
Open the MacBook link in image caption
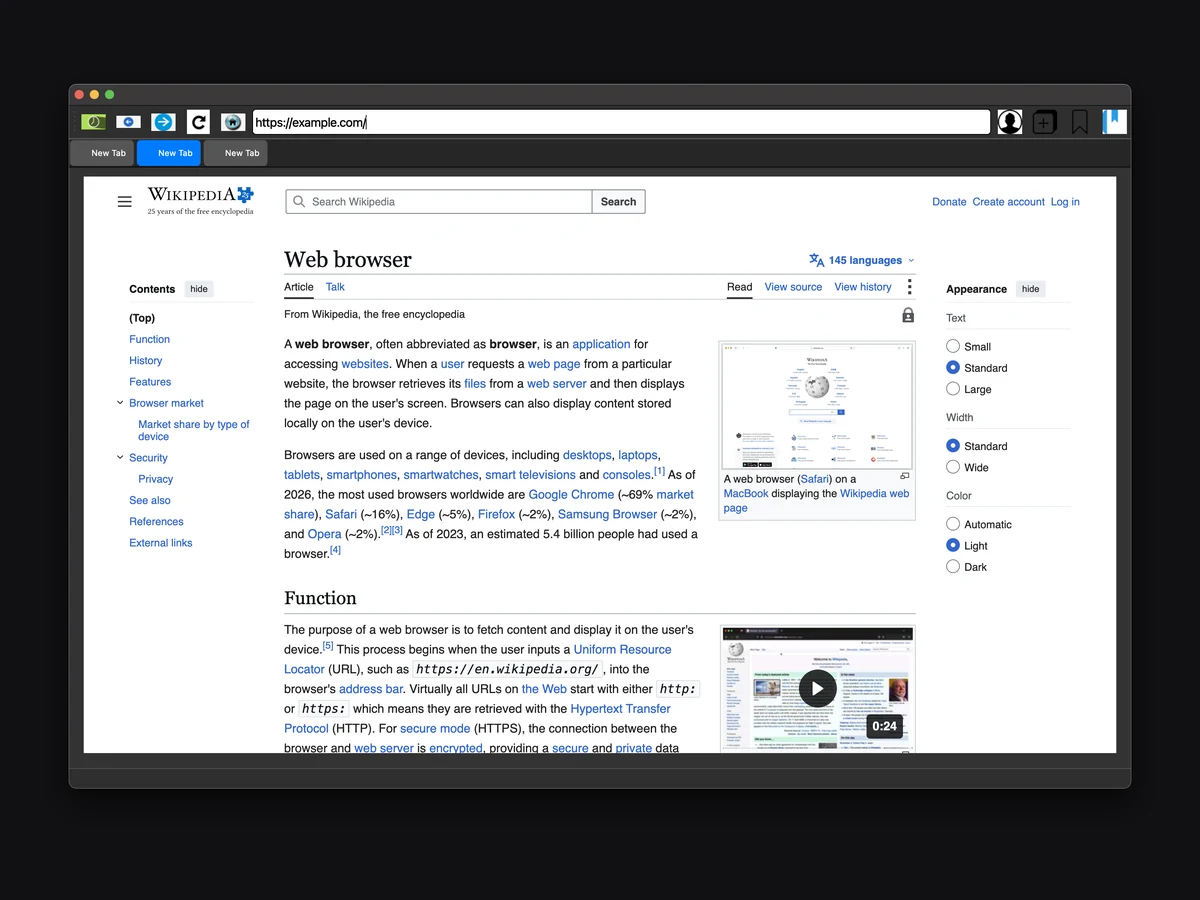746,494
